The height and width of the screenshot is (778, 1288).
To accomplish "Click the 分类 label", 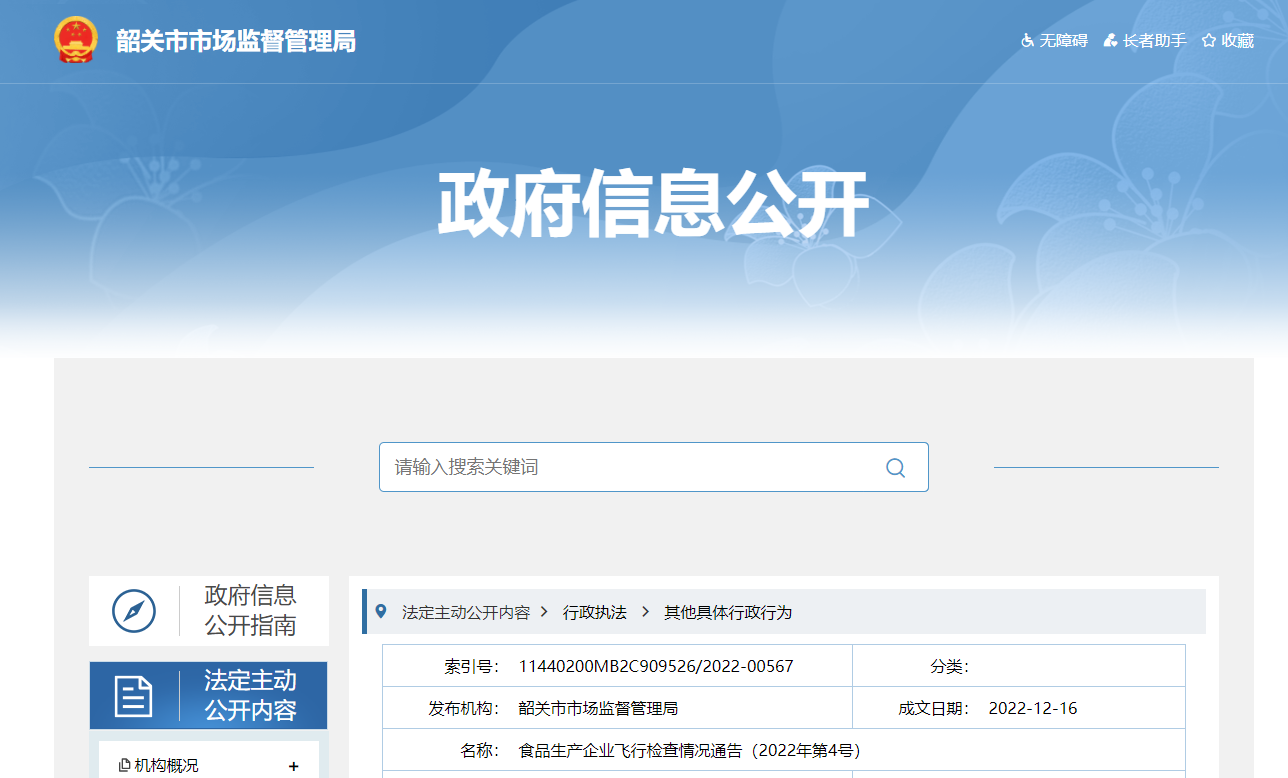I will point(950,666).
